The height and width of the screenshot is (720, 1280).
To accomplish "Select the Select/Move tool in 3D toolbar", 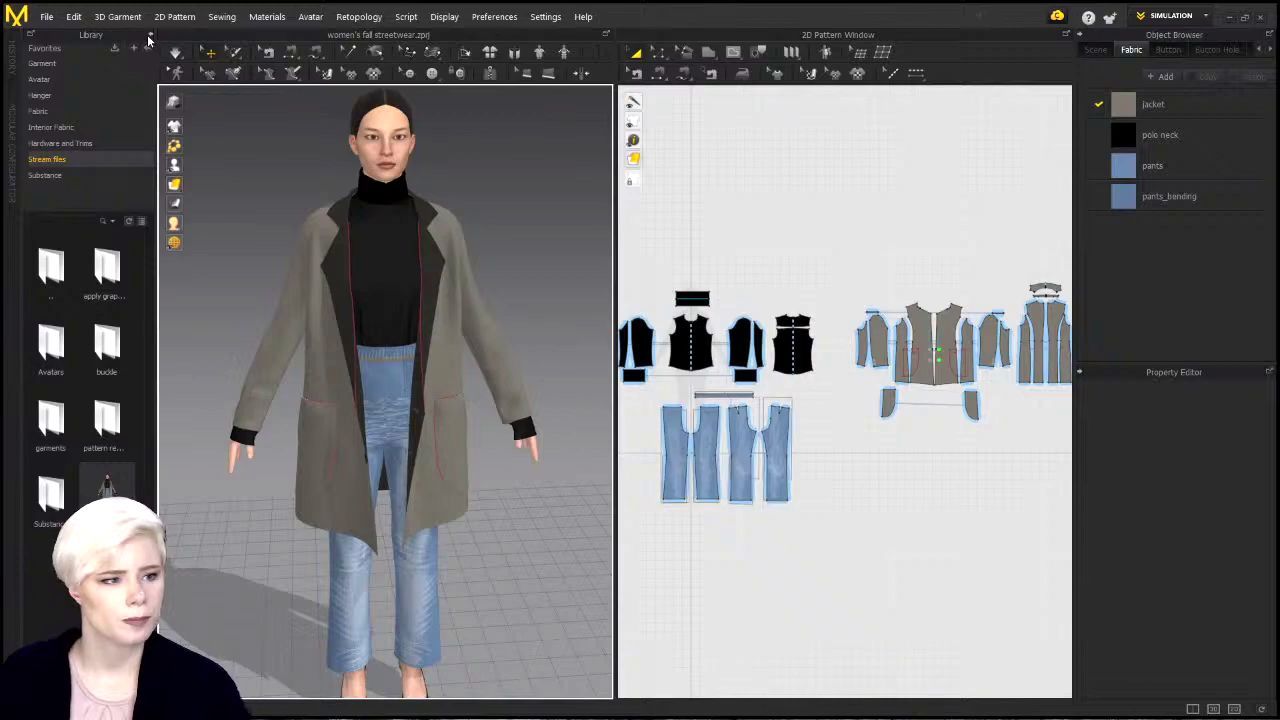I will click(x=210, y=52).
